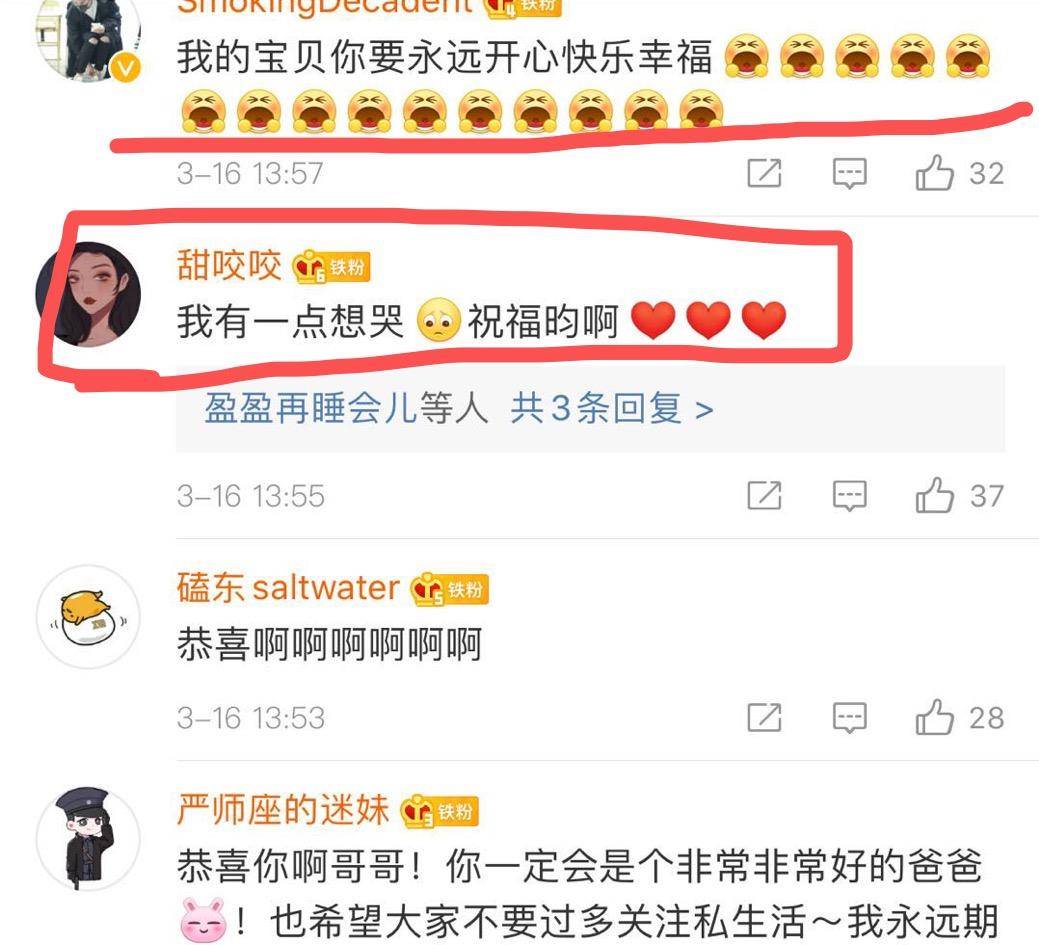Expand 共3条回复 replies thread
This screenshot has height=945, width=1039.
tap(612, 408)
